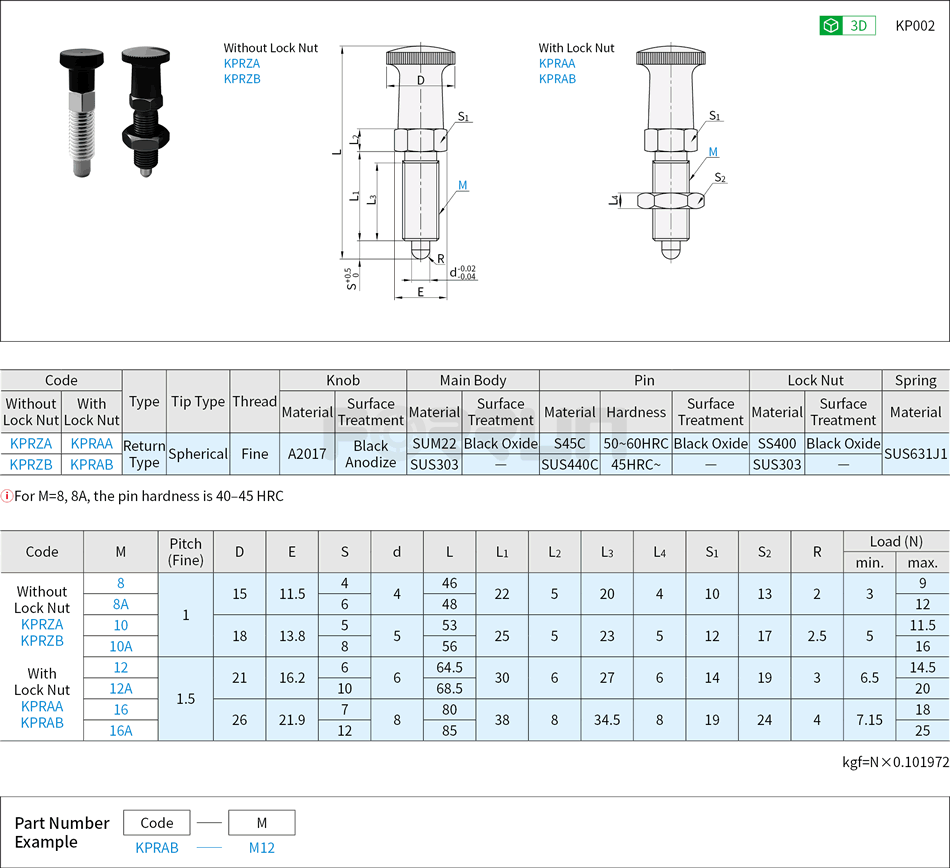Open the 3D model viewer icon
Viewport: 950px width, 868px height.
pos(847,26)
